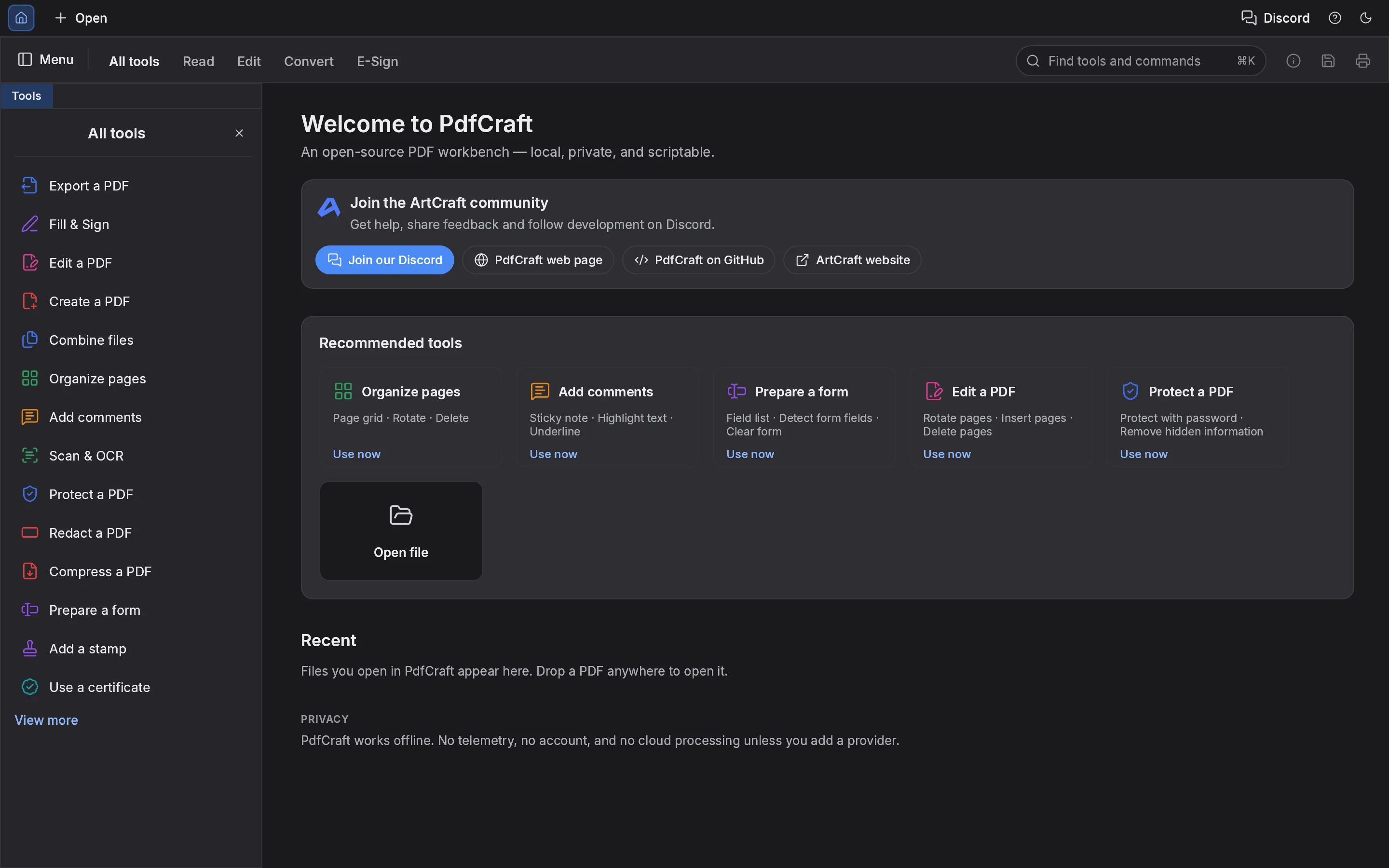Click the document info icon

coord(1293,61)
